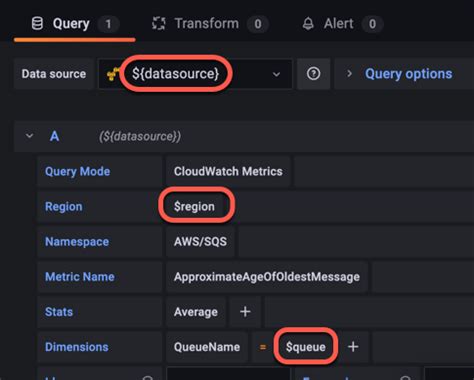Open the ApproximateAgeOfOldestMessage metric name selector
The image size is (474, 380).
(x=267, y=277)
